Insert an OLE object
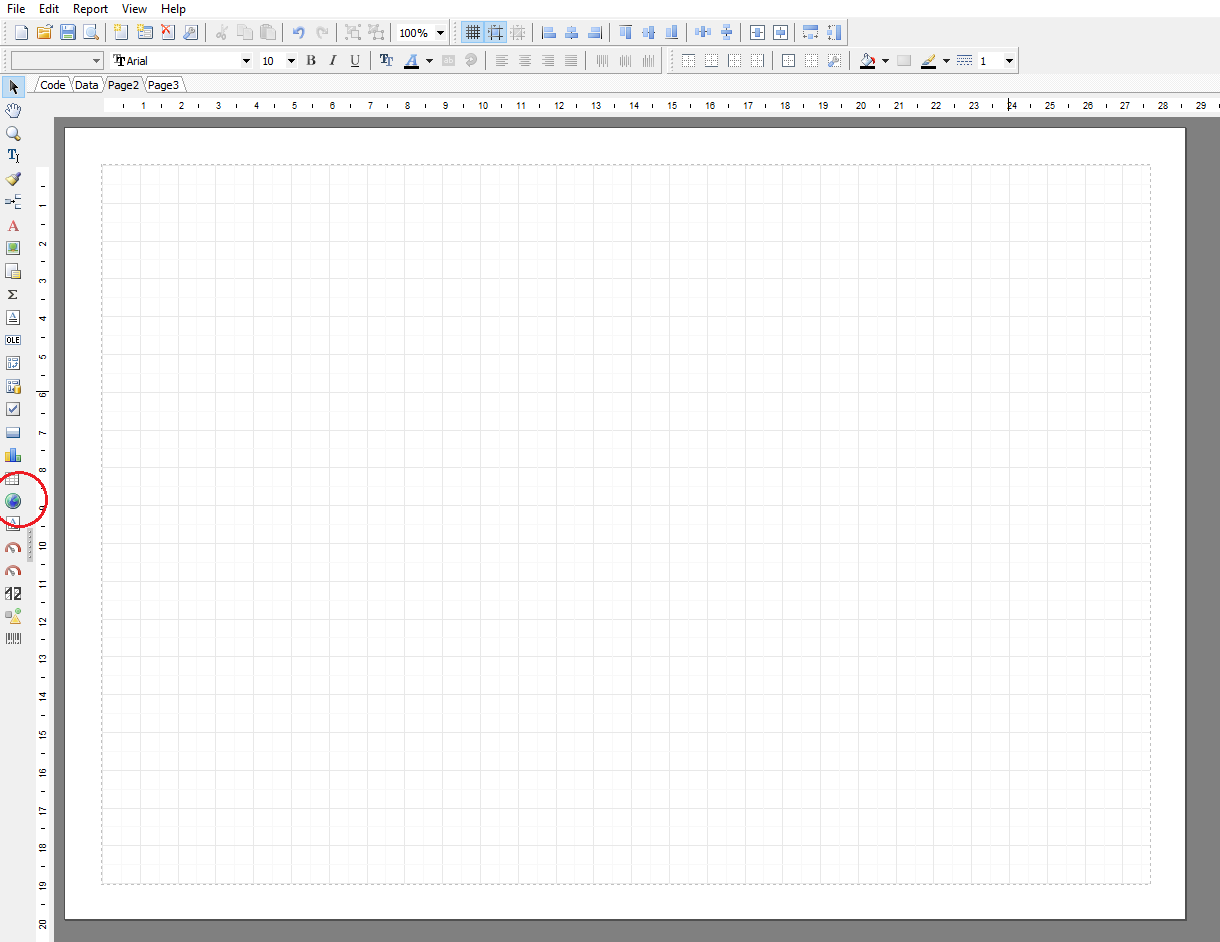 click(x=13, y=340)
